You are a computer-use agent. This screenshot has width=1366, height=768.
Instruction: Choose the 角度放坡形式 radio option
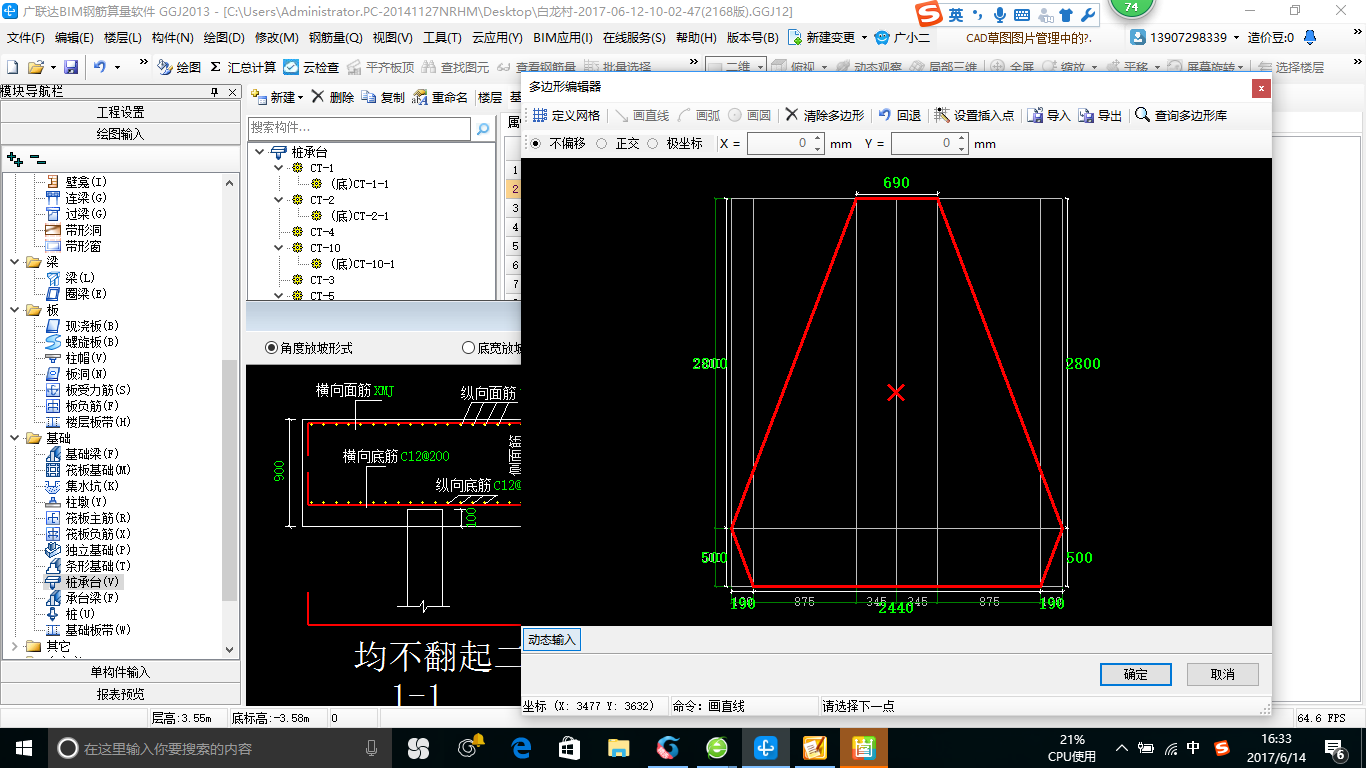tap(271, 348)
